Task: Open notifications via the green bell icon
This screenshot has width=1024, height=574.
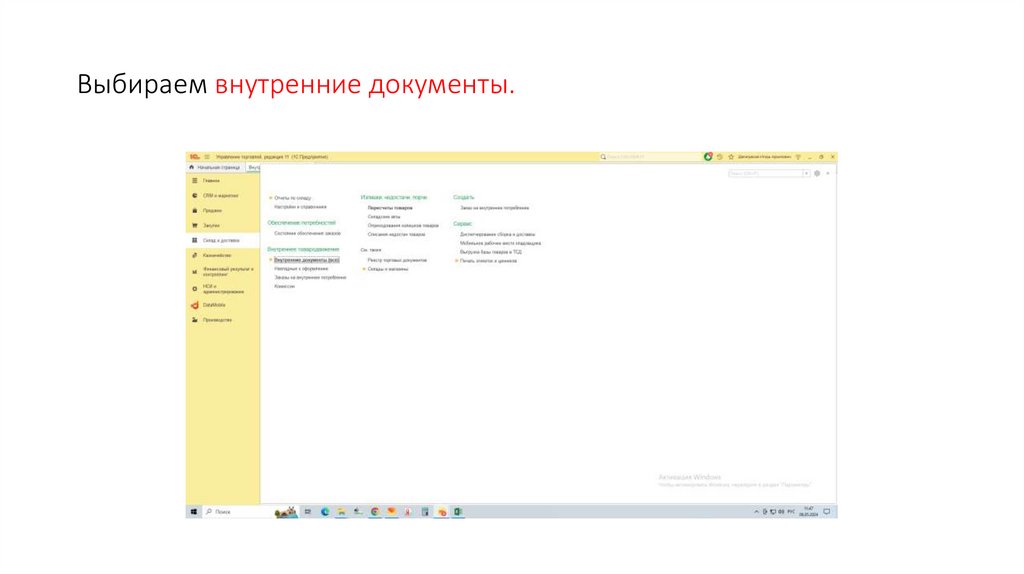Action: pos(708,157)
